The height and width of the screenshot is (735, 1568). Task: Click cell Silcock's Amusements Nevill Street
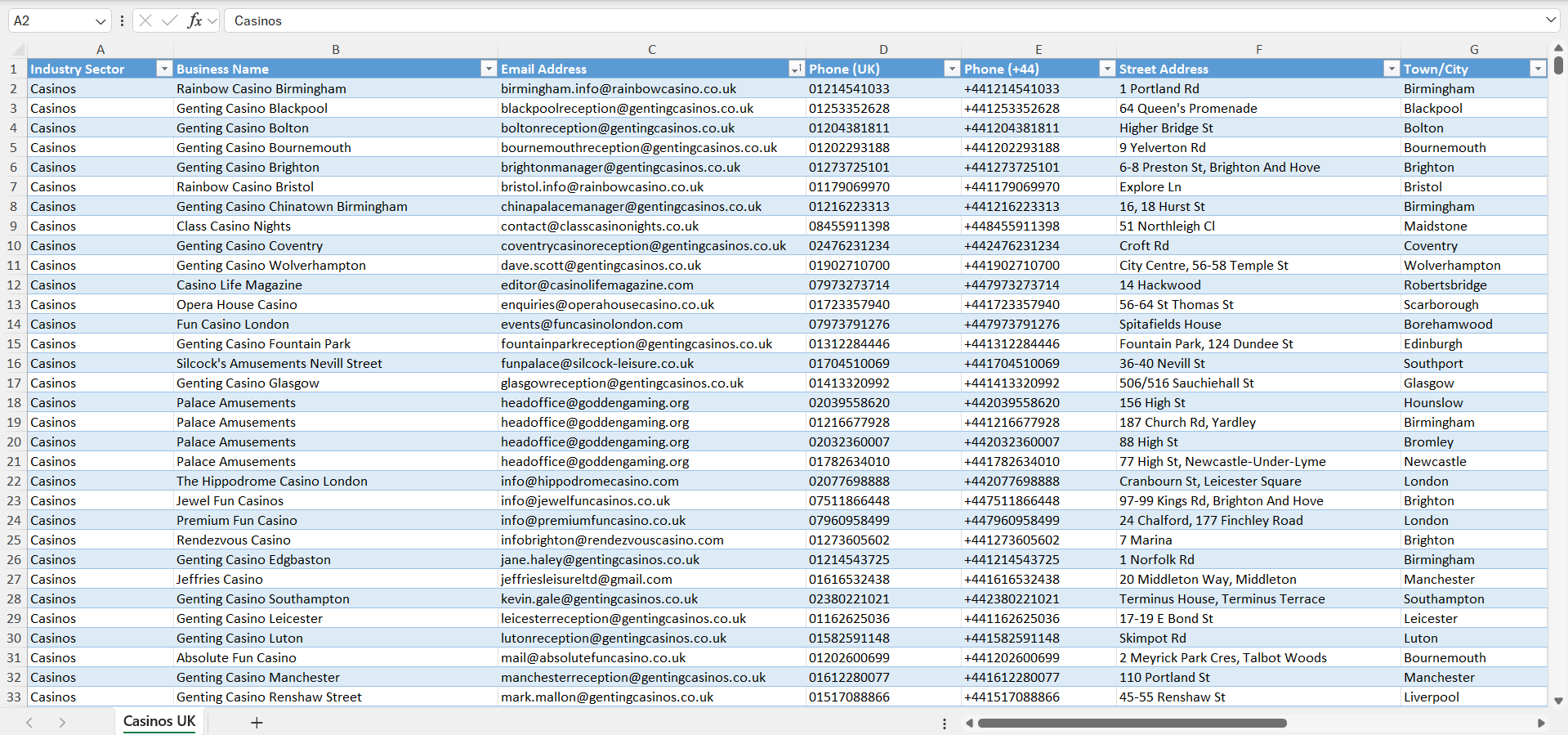(336, 363)
